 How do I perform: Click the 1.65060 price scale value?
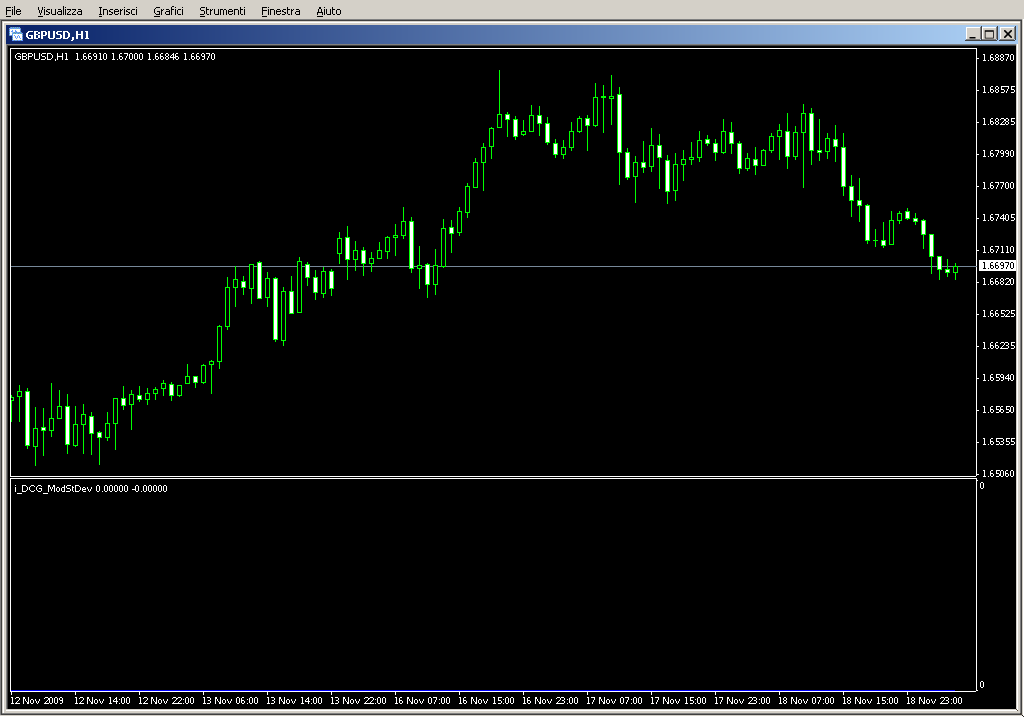[x=999, y=473]
